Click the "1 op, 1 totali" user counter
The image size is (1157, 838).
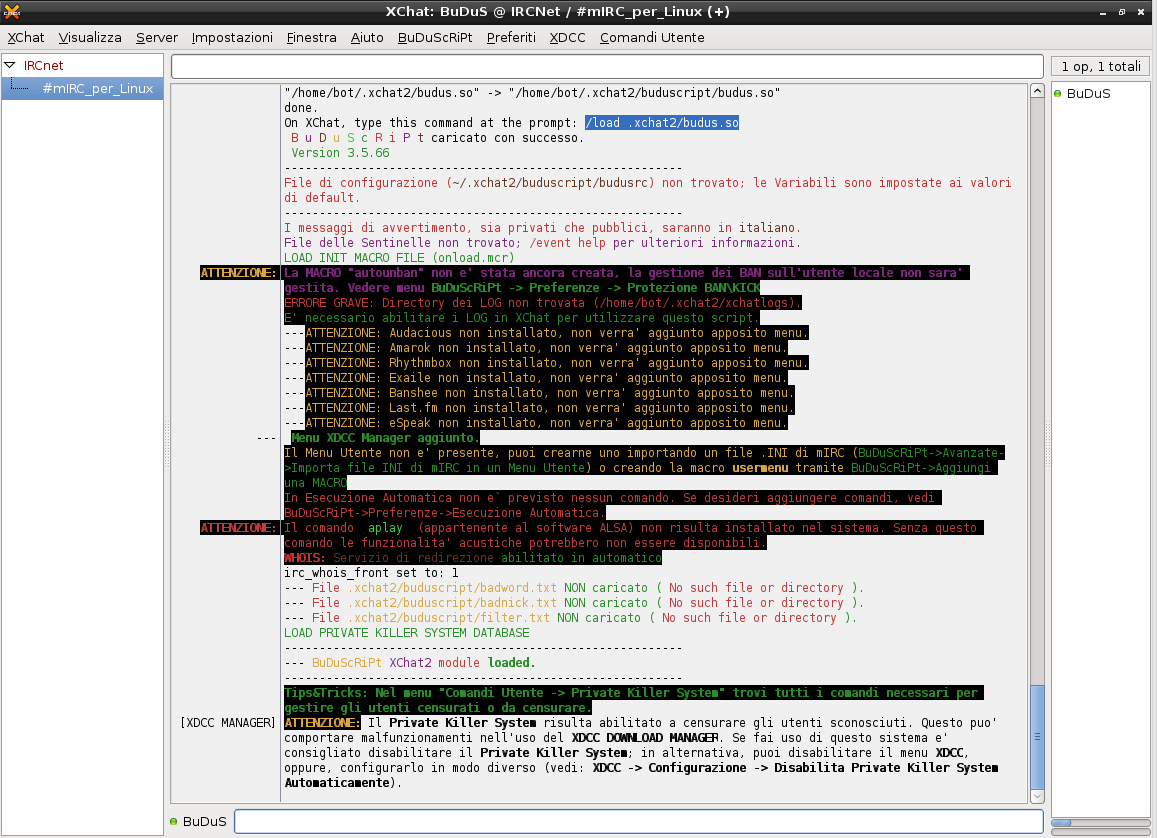(x=1100, y=66)
